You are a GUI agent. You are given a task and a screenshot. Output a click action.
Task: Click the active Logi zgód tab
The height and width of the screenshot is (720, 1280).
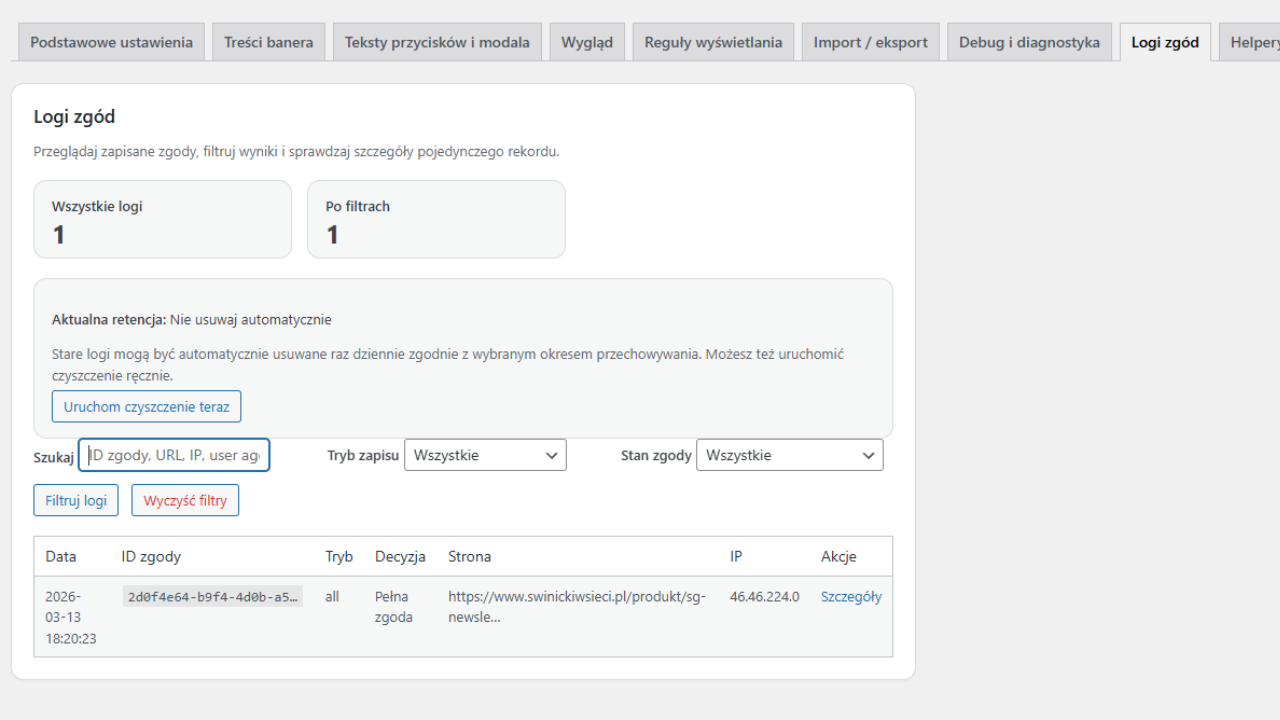tap(1165, 42)
